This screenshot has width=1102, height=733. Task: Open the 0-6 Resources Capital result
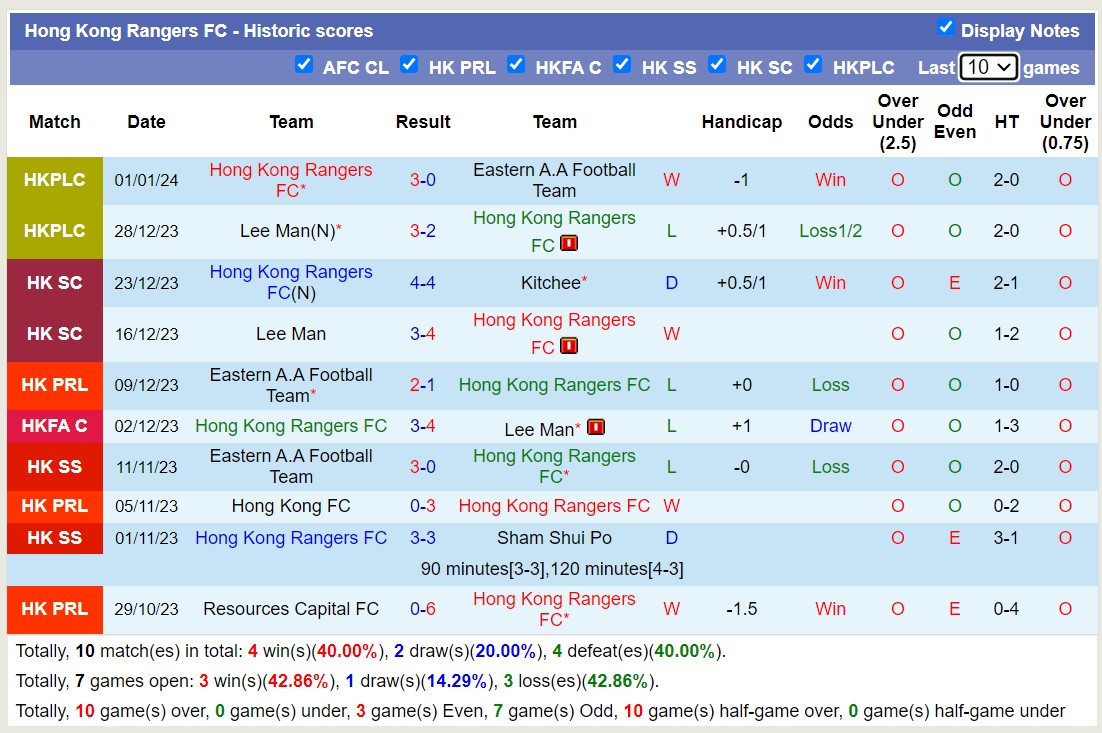(422, 609)
